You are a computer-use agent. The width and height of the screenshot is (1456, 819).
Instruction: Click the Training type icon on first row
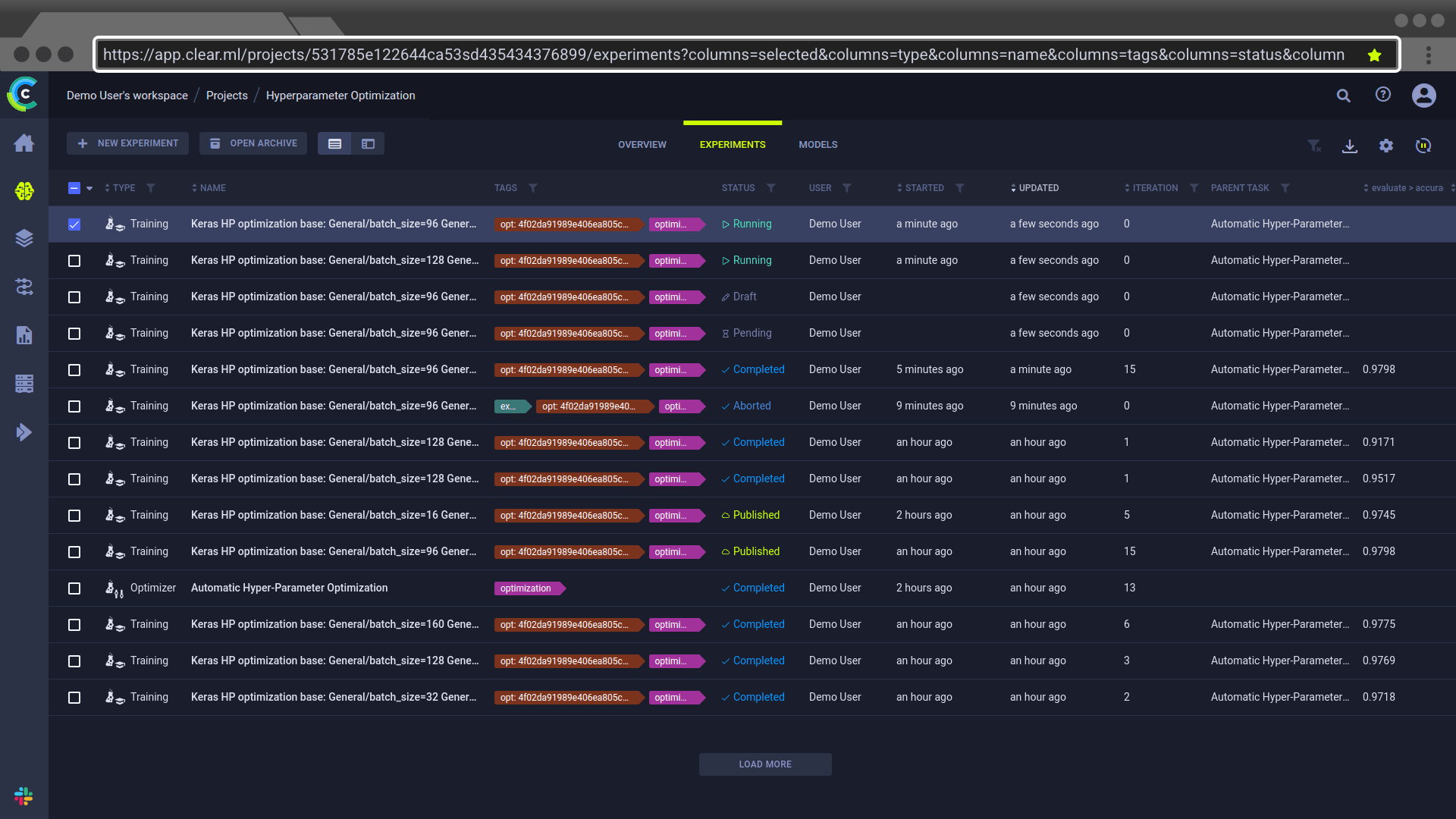click(x=114, y=223)
